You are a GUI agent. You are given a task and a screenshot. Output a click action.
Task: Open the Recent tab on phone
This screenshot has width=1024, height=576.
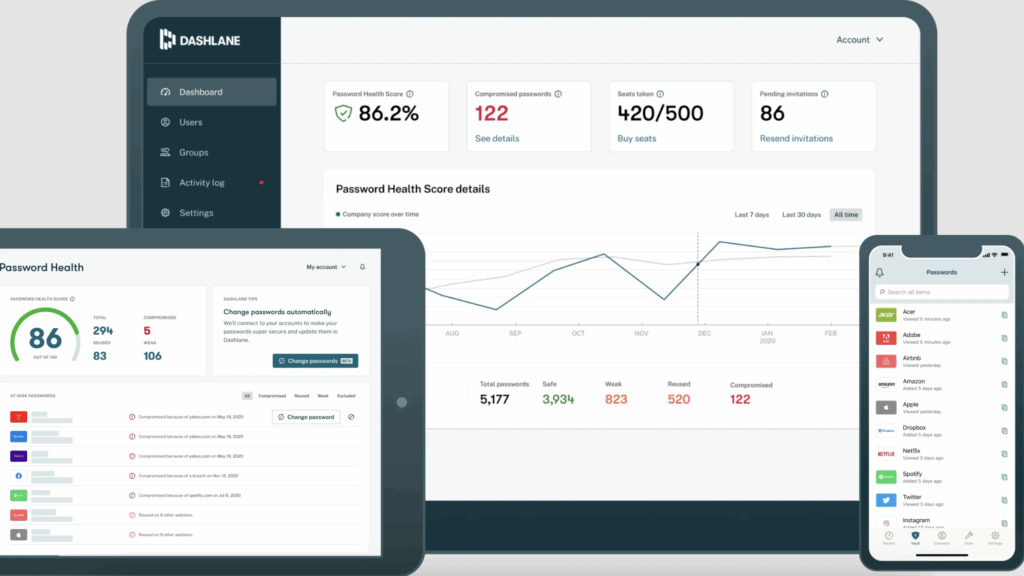click(889, 538)
